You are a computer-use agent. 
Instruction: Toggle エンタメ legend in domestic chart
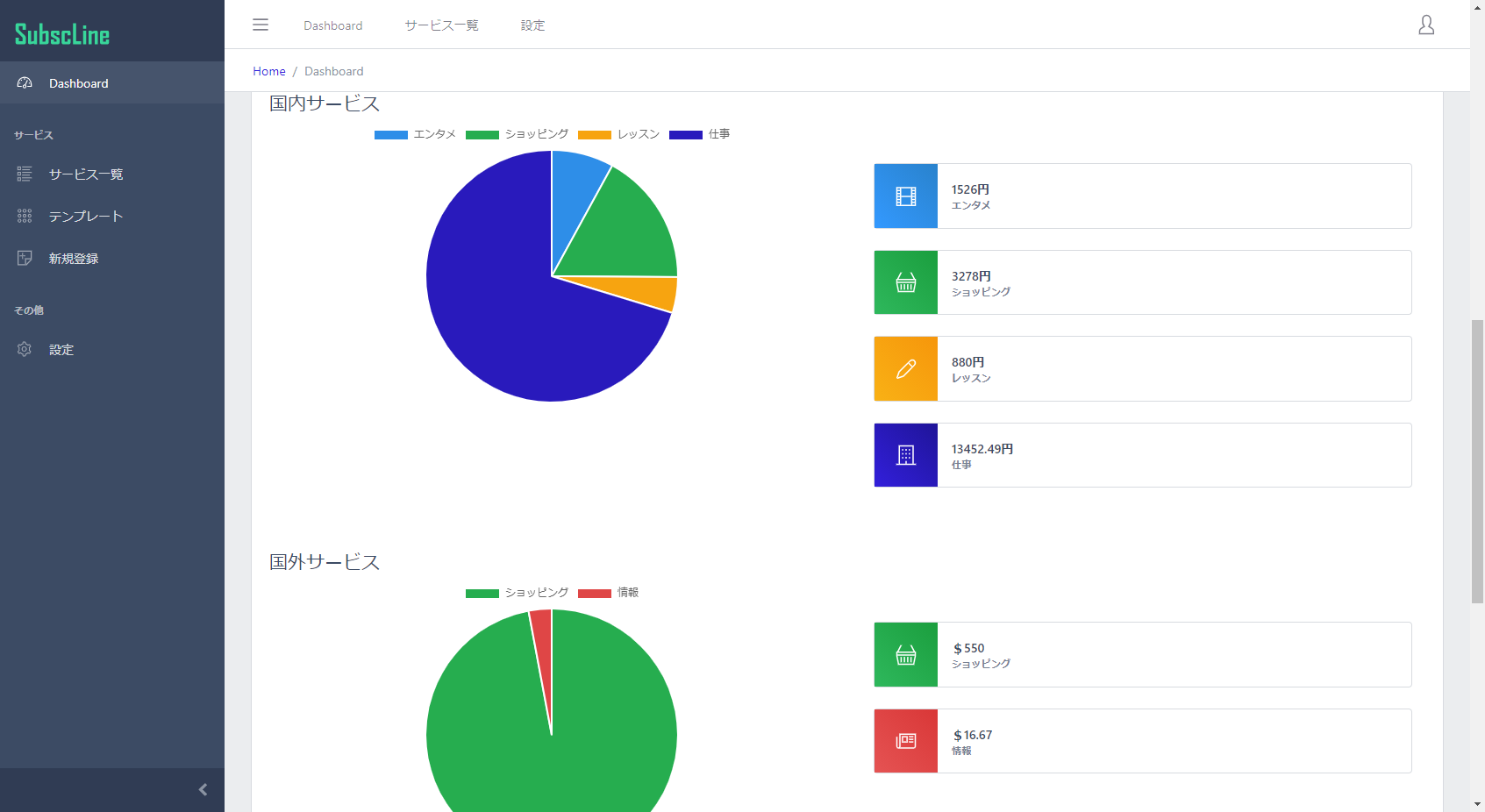(x=415, y=134)
